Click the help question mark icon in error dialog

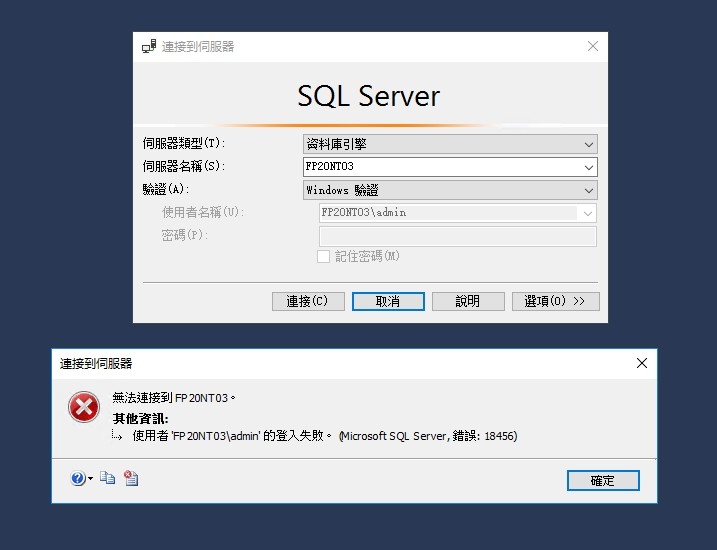pyautogui.click(x=78, y=478)
